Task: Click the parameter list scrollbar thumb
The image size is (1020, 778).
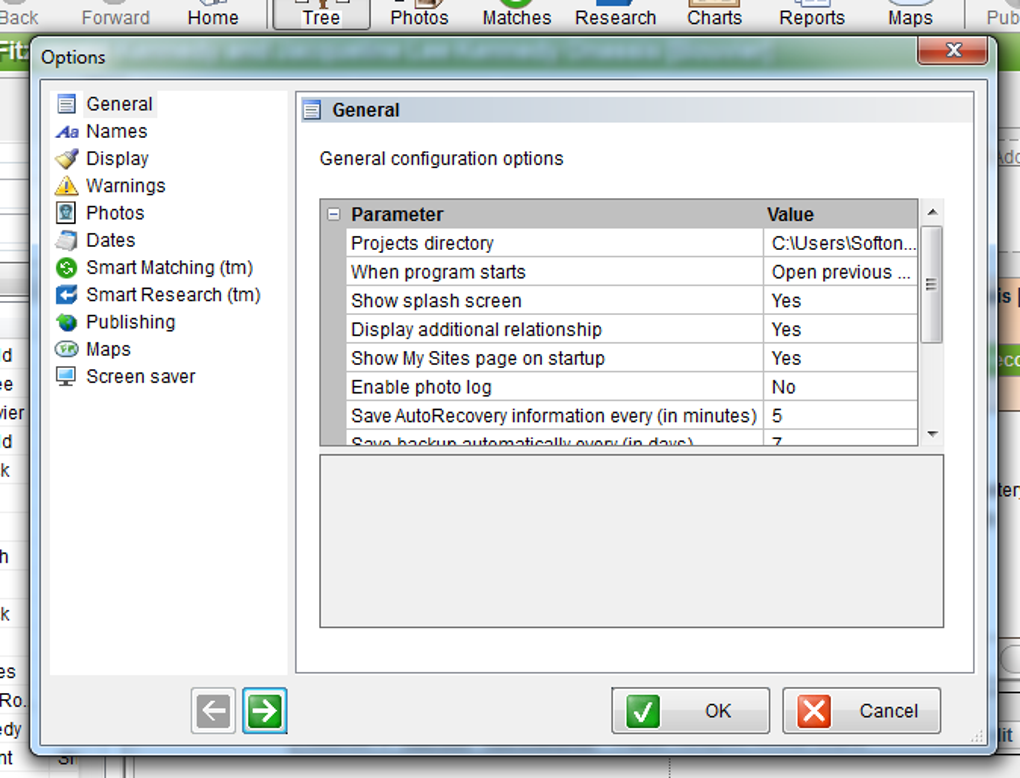Action: 932,284
